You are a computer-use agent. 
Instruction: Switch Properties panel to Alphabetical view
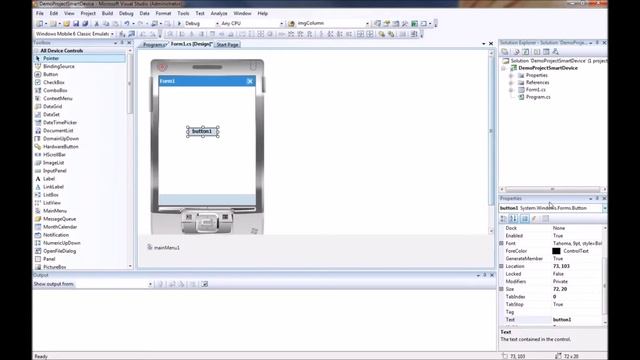point(513,219)
